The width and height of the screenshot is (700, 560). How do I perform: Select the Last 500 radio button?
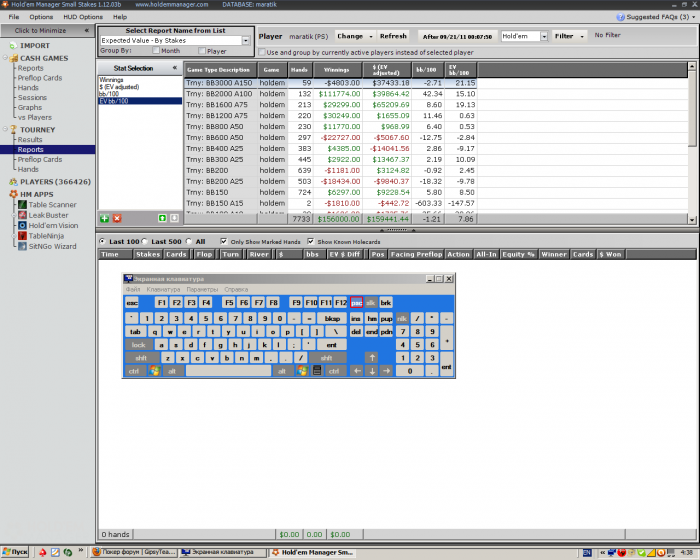pos(144,241)
